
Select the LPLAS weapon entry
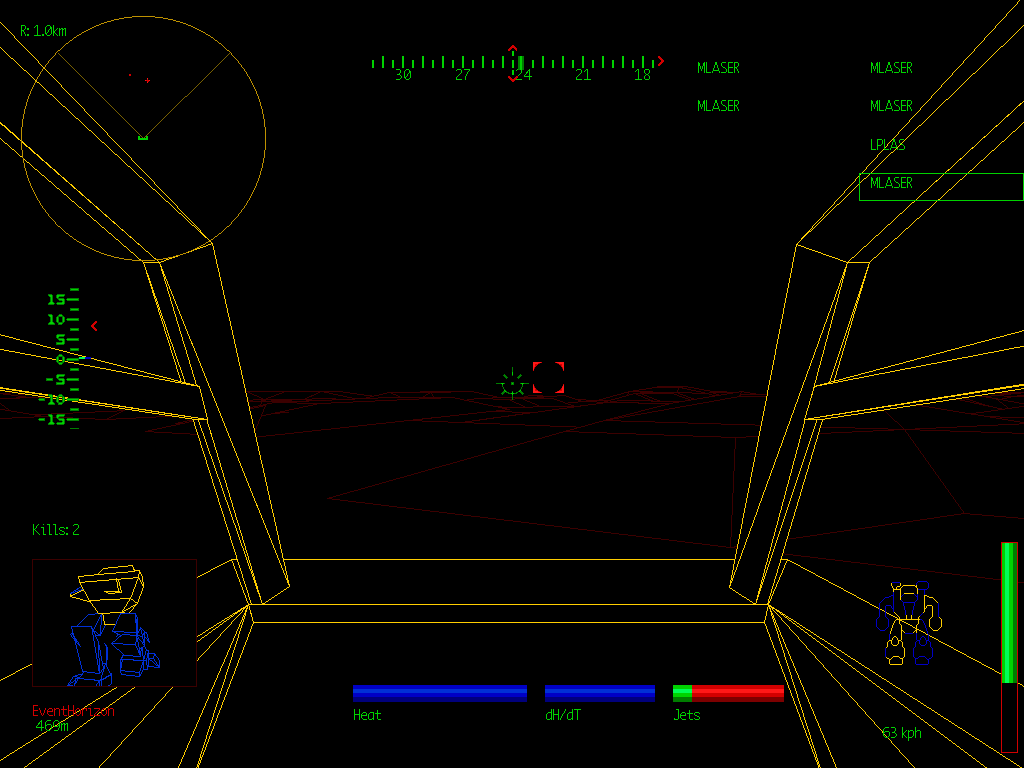click(x=888, y=145)
